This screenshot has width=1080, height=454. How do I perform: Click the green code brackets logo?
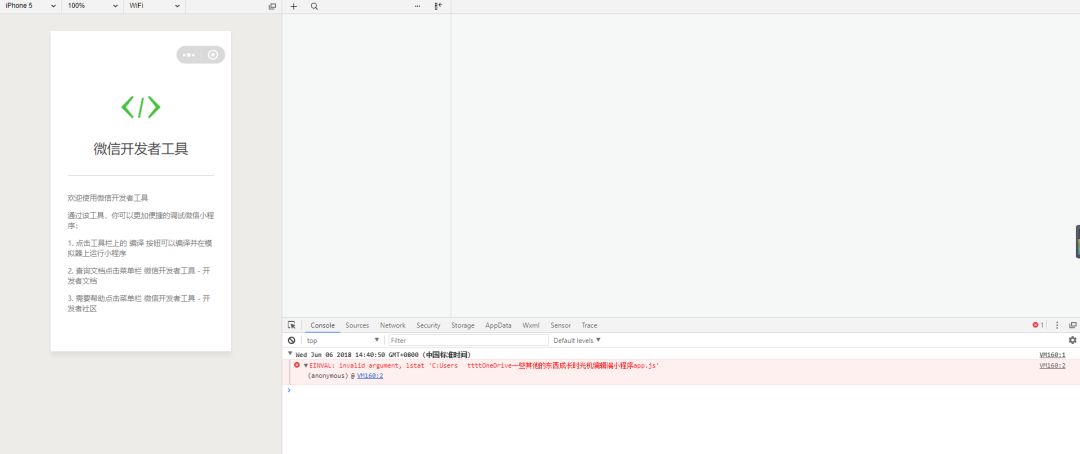pyautogui.click(x=141, y=107)
